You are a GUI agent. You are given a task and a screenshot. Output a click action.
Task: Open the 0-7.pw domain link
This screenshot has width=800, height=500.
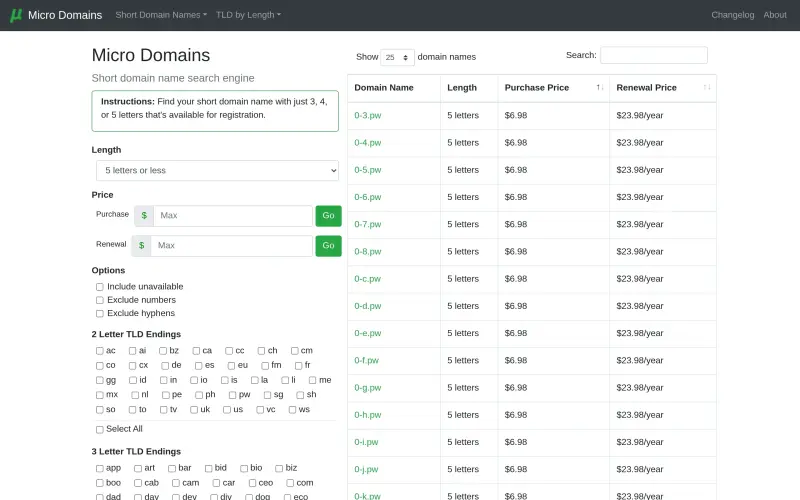[368, 224]
